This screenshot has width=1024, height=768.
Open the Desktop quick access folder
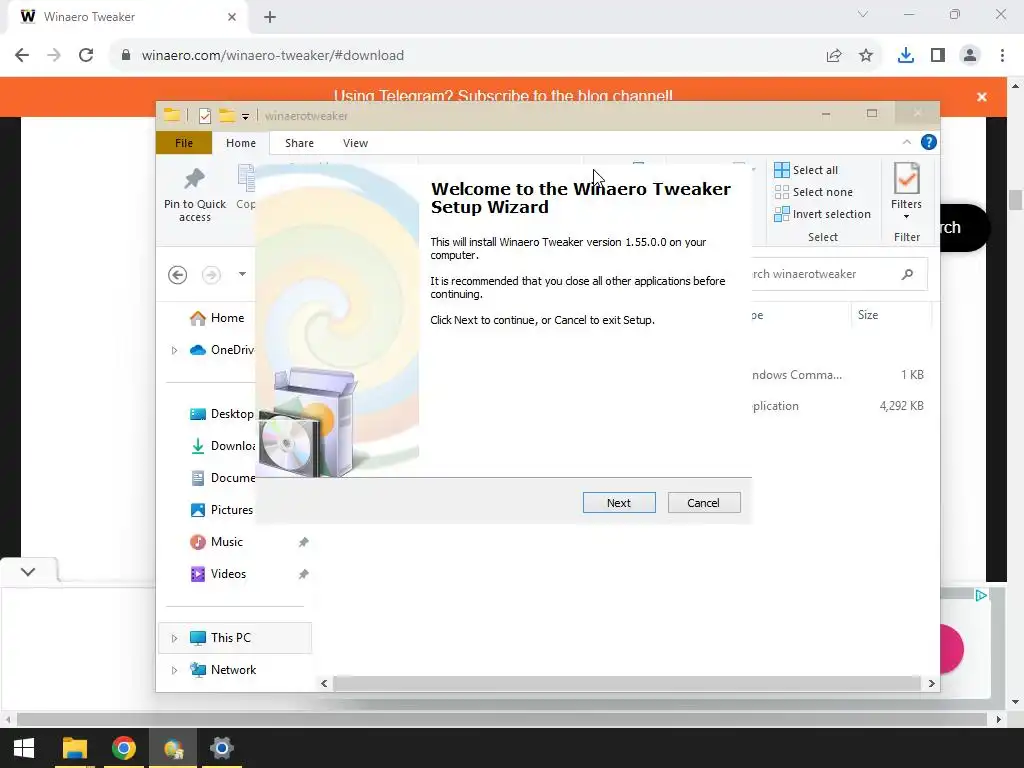pyautogui.click(x=221, y=414)
